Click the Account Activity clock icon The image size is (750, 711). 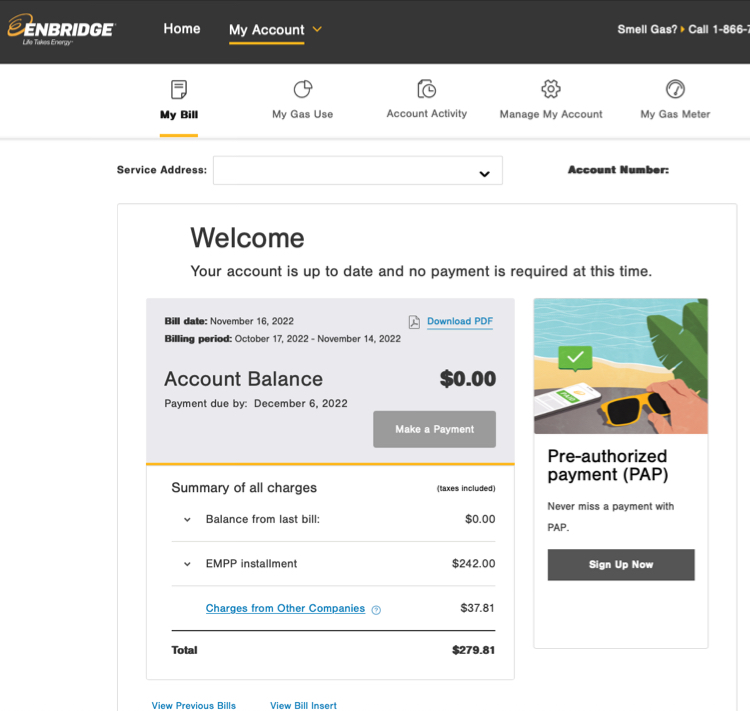pos(427,89)
